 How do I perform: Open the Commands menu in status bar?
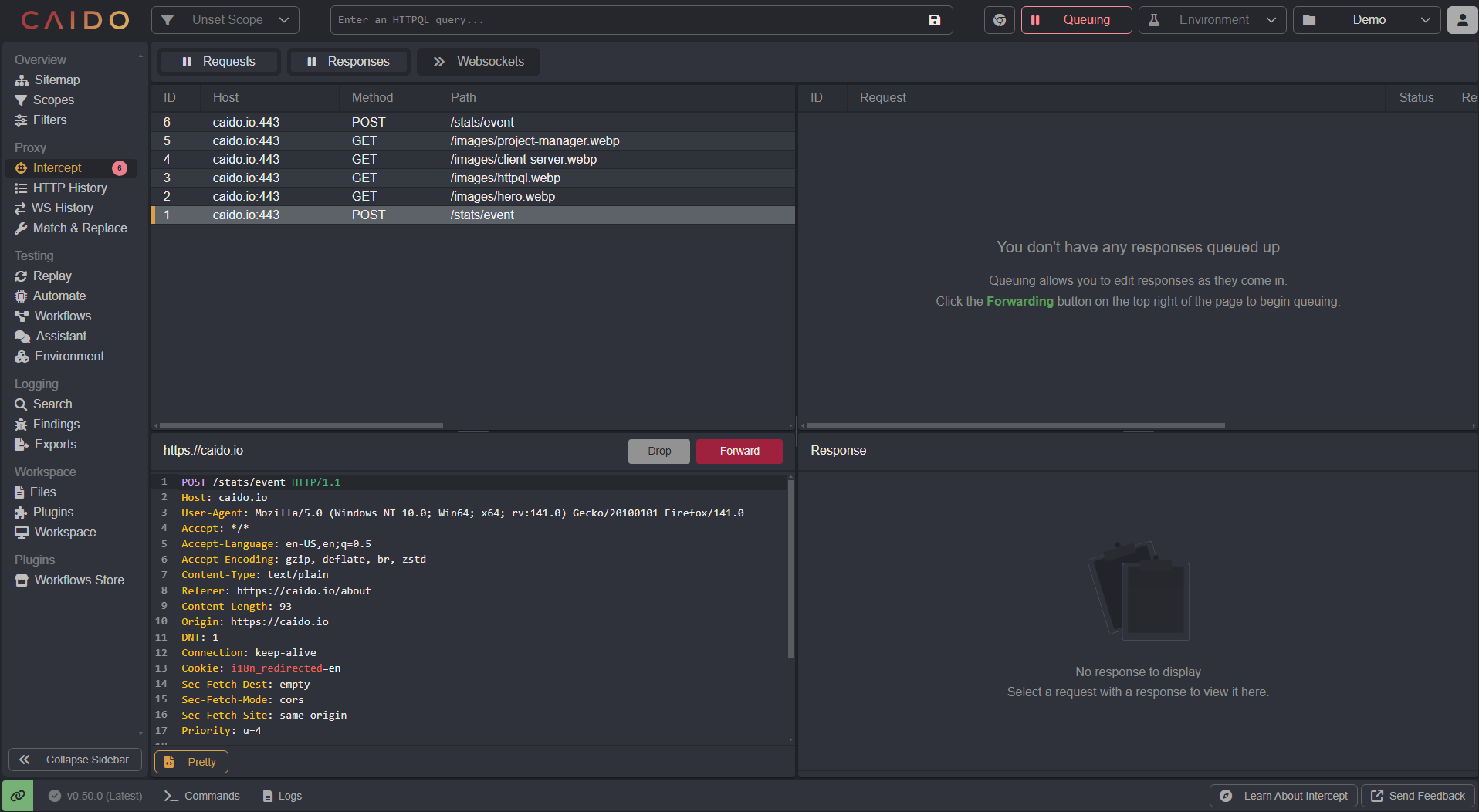click(x=201, y=795)
